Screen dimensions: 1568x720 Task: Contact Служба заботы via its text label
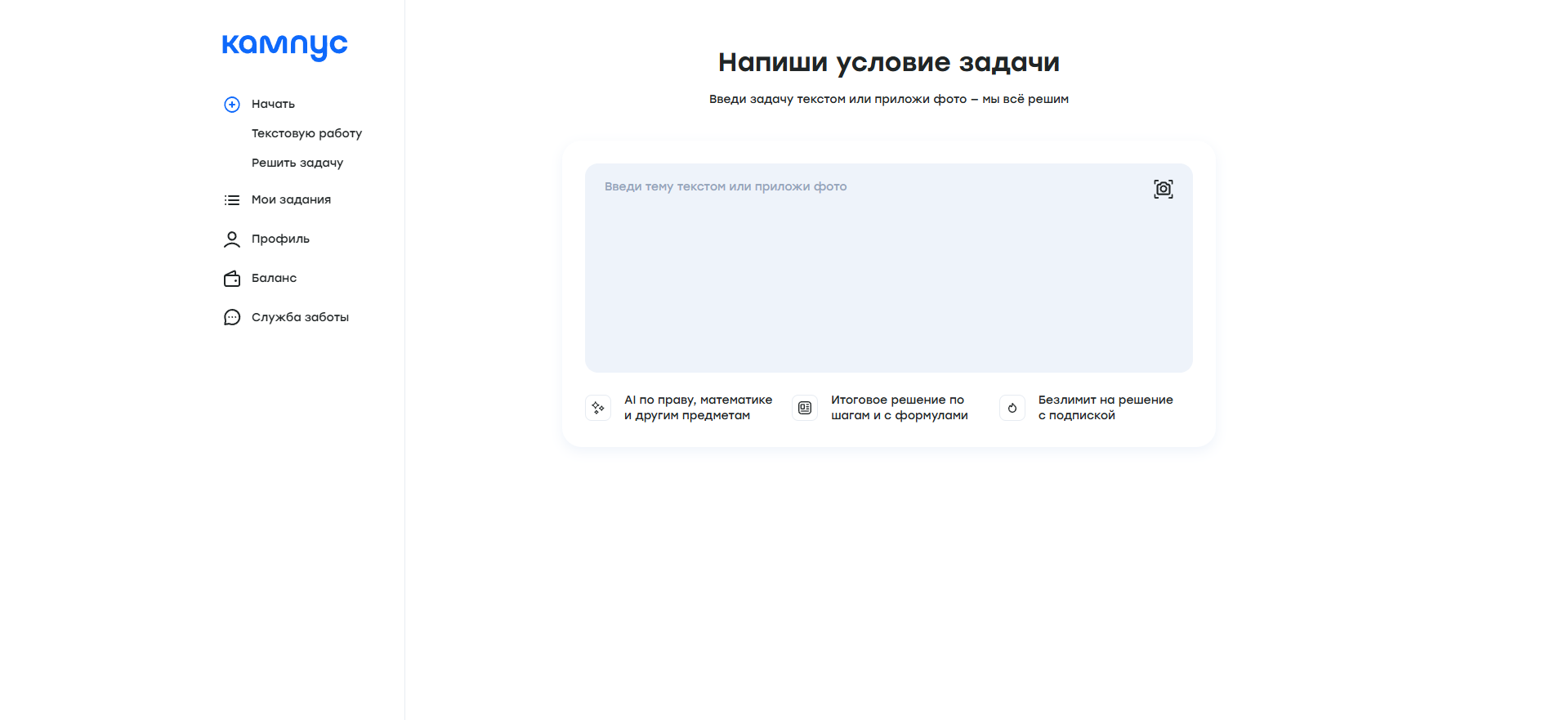click(300, 317)
